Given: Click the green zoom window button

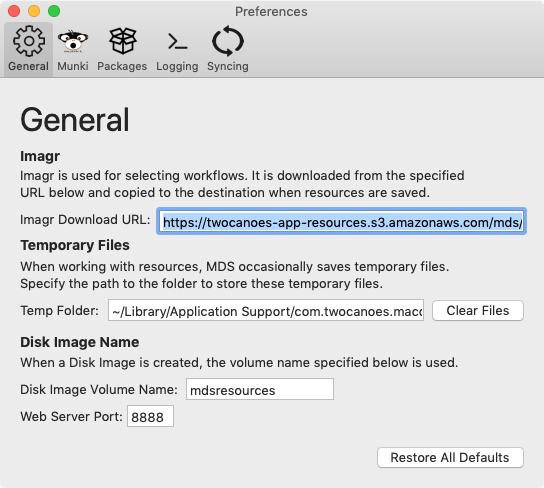Looking at the screenshot, I should [54, 11].
